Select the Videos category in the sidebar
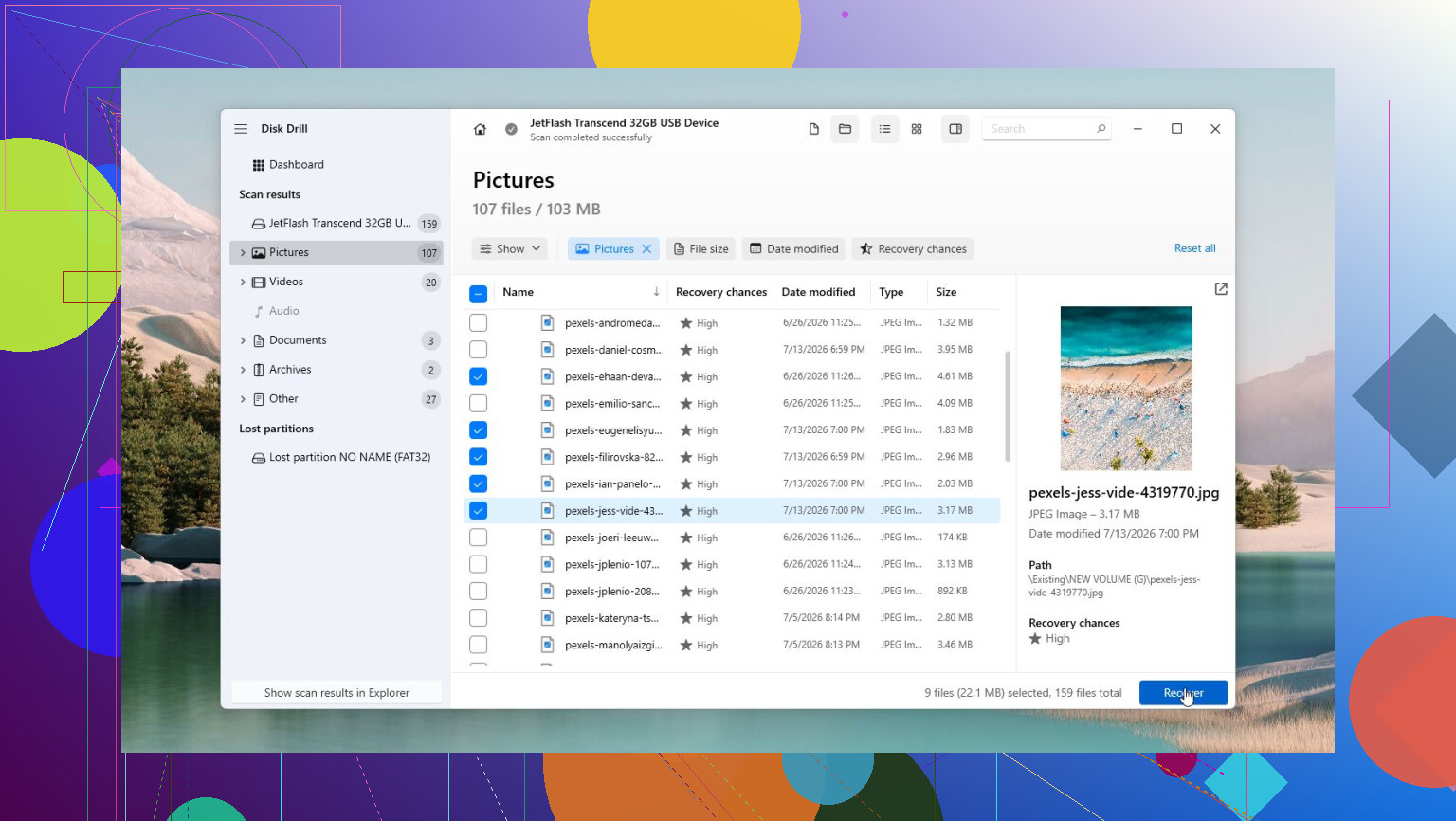This screenshot has width=1456, height=821. click(x=337, y=282)
